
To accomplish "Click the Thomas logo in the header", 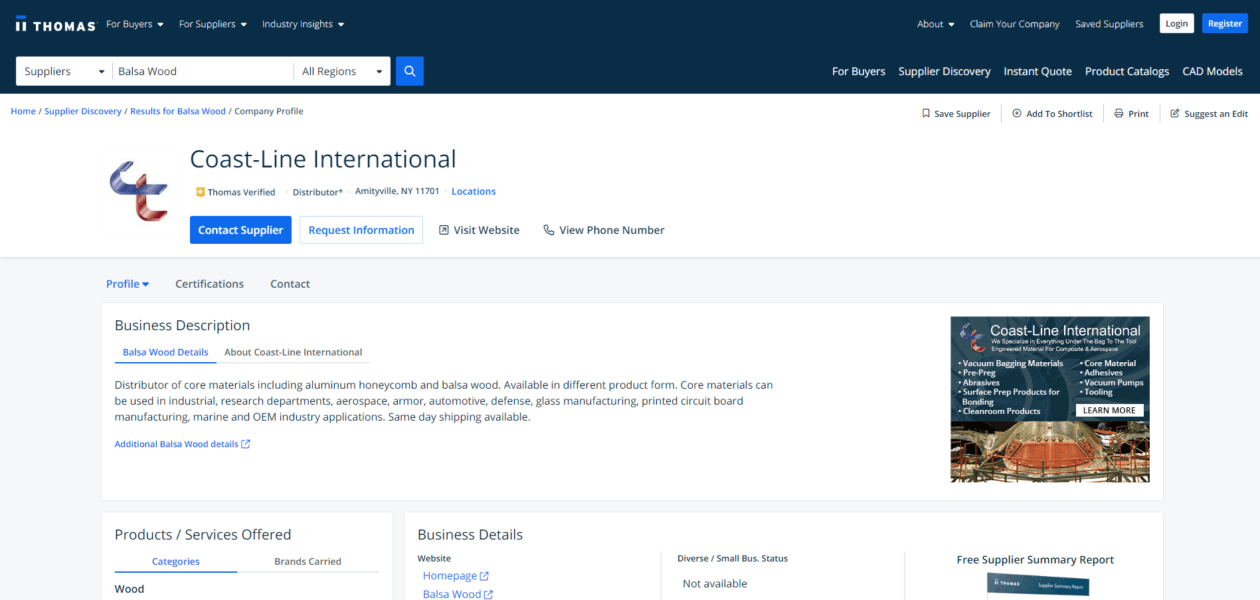I will pos(55,23).
